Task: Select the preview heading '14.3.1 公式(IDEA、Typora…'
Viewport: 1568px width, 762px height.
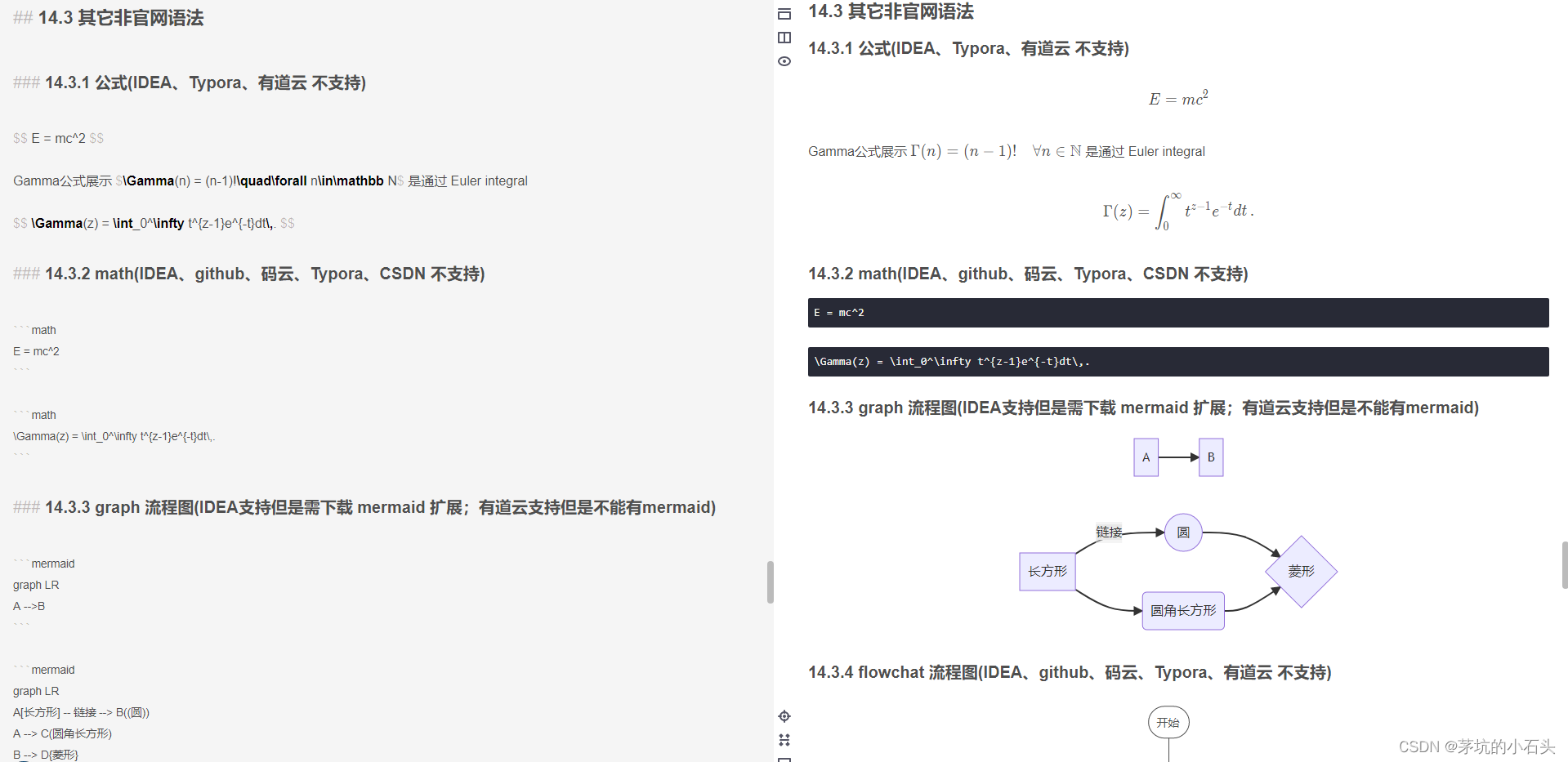Action: tap(968, 48)
